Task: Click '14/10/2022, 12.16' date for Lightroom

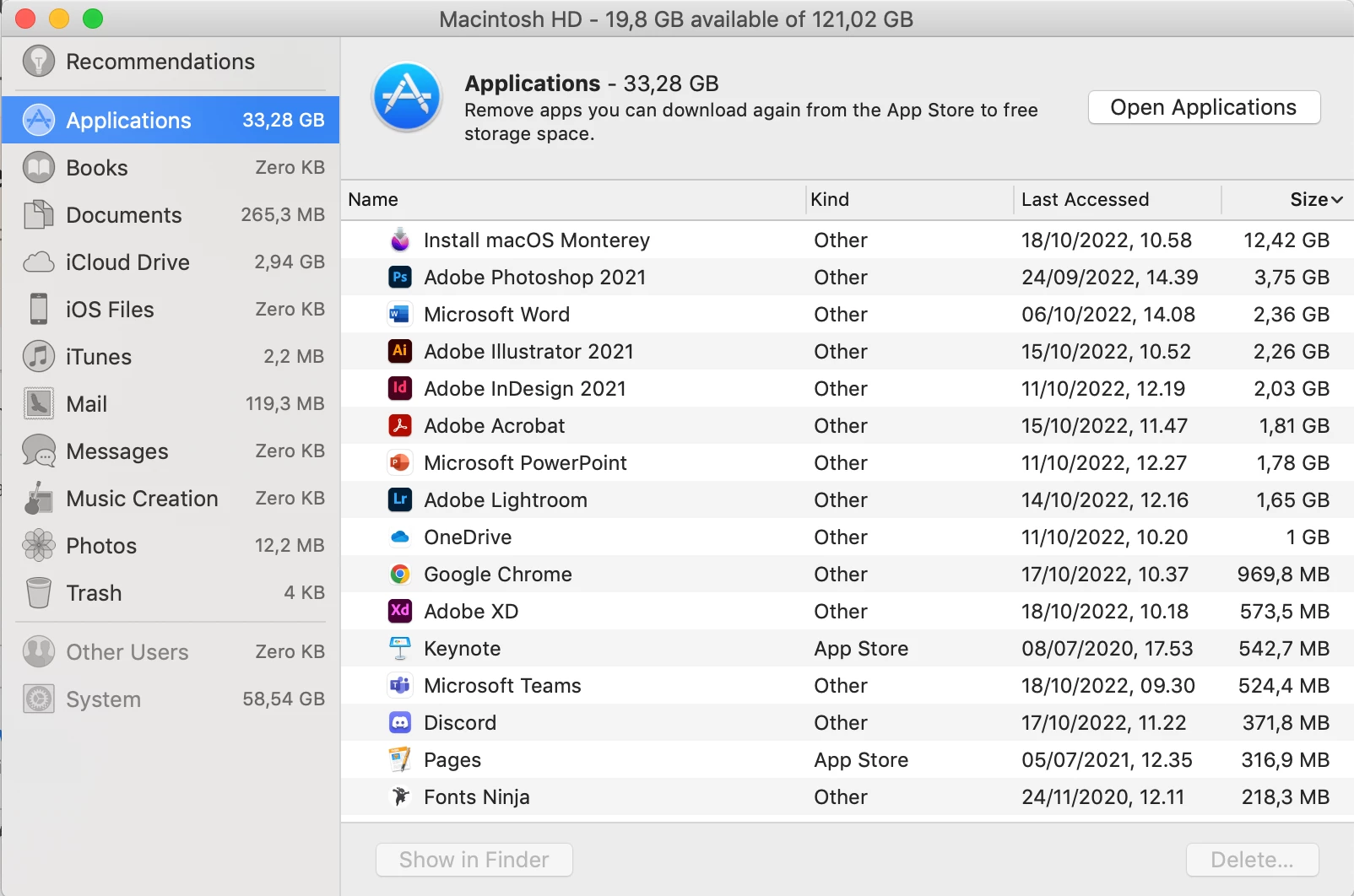Action: click(1105, 500)
